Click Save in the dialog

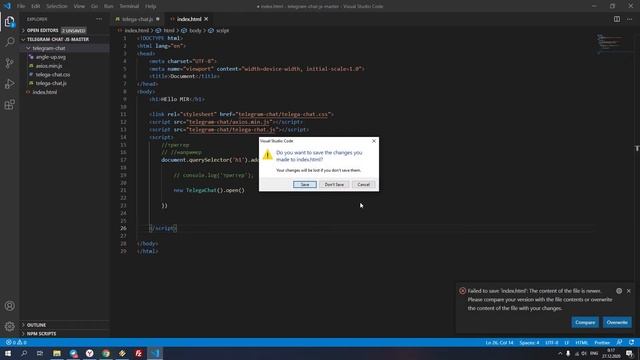point(305,184)
